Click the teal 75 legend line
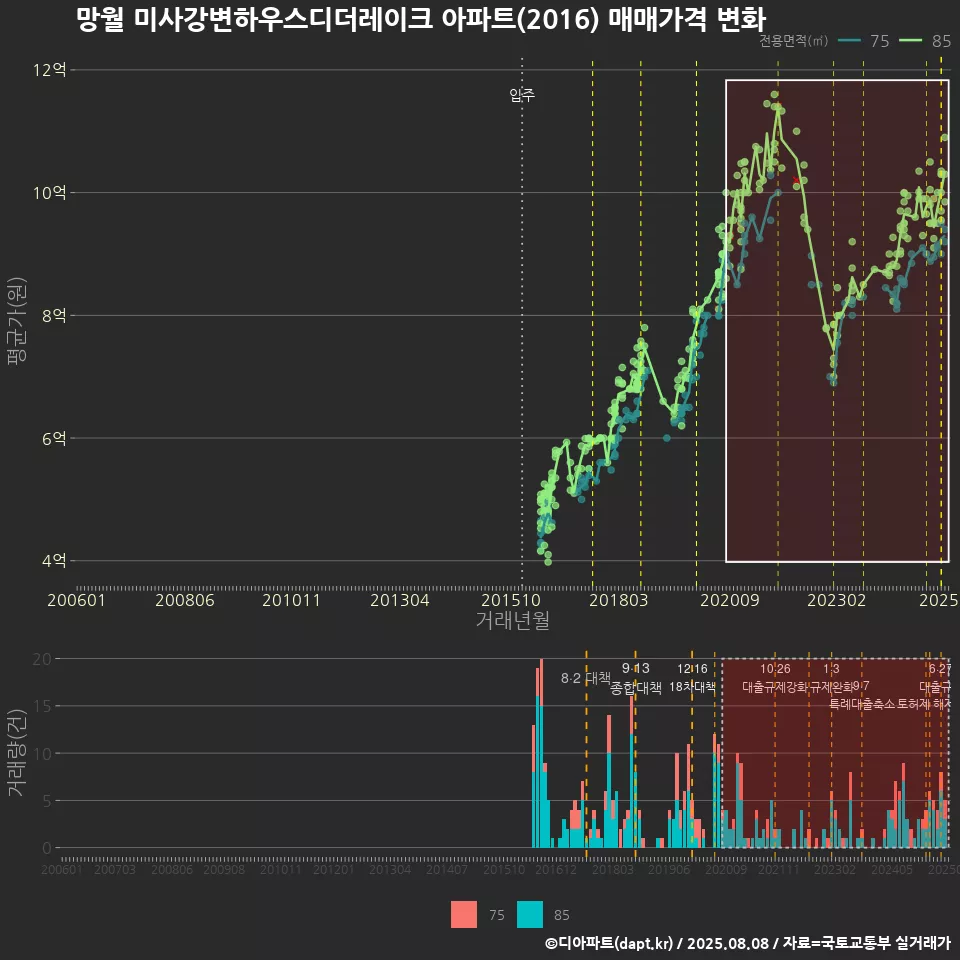The width and height of the screenshot is (960, 960). (x=849, y=40)
